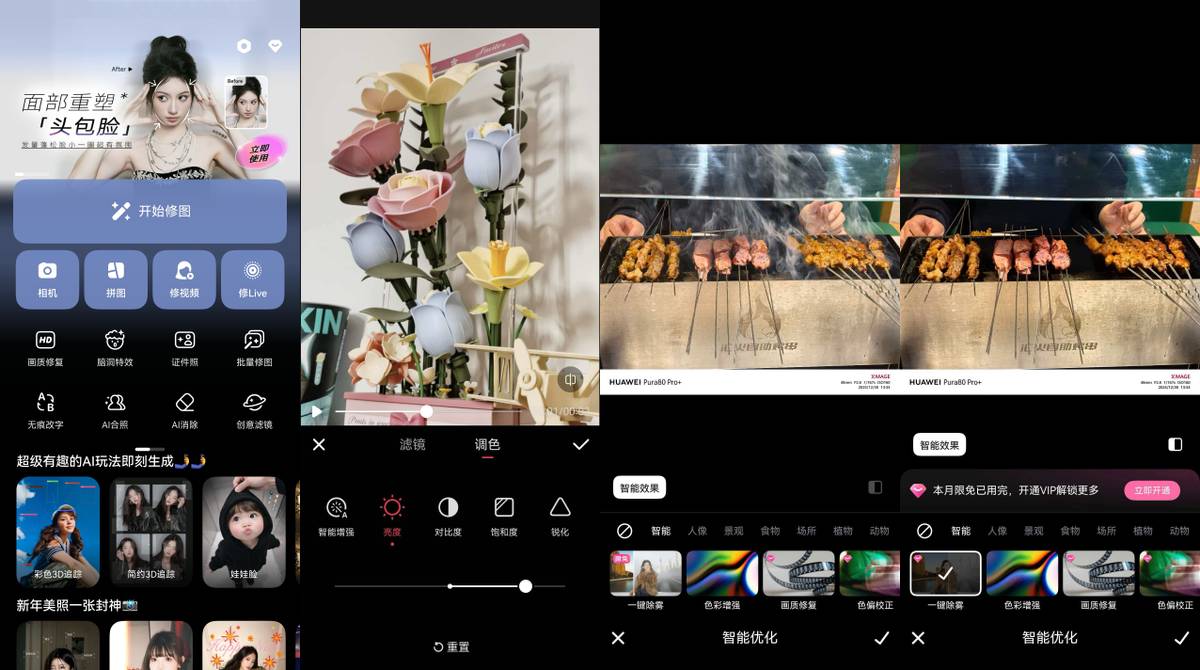Close the flower editor with the X
This screenshot has width=1200, height=670.
(x=319, y=444)
